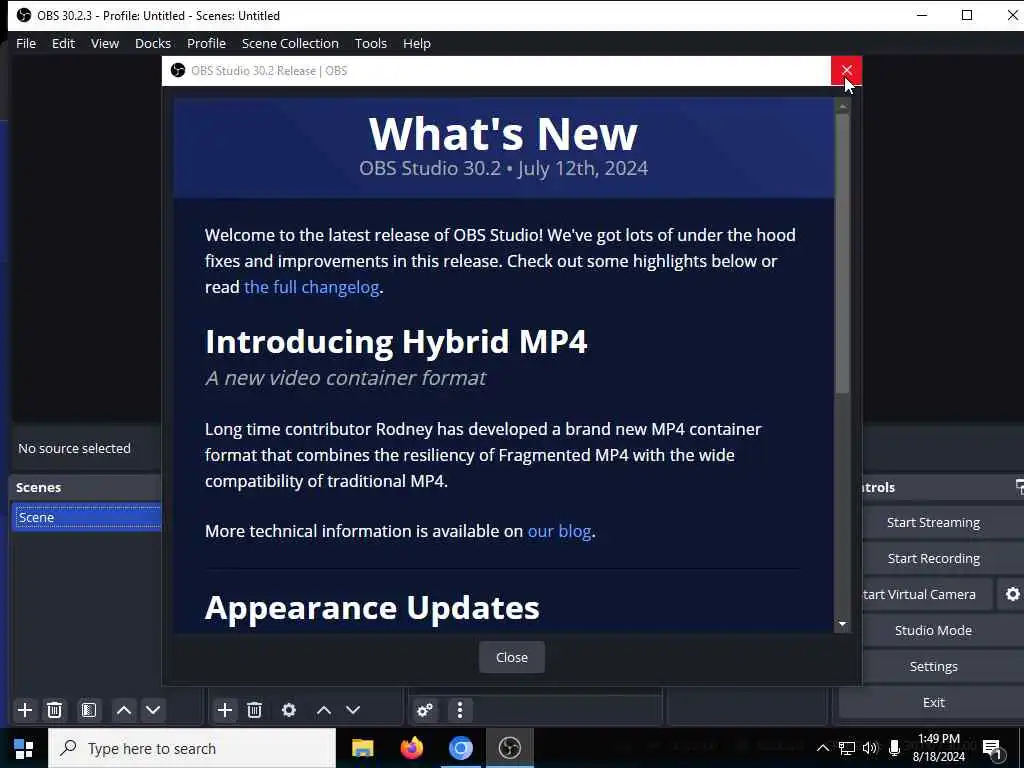This screenshot has width=1024, height=768.
Task: Open Windows Start menu
Action: [x=24, y=748]
